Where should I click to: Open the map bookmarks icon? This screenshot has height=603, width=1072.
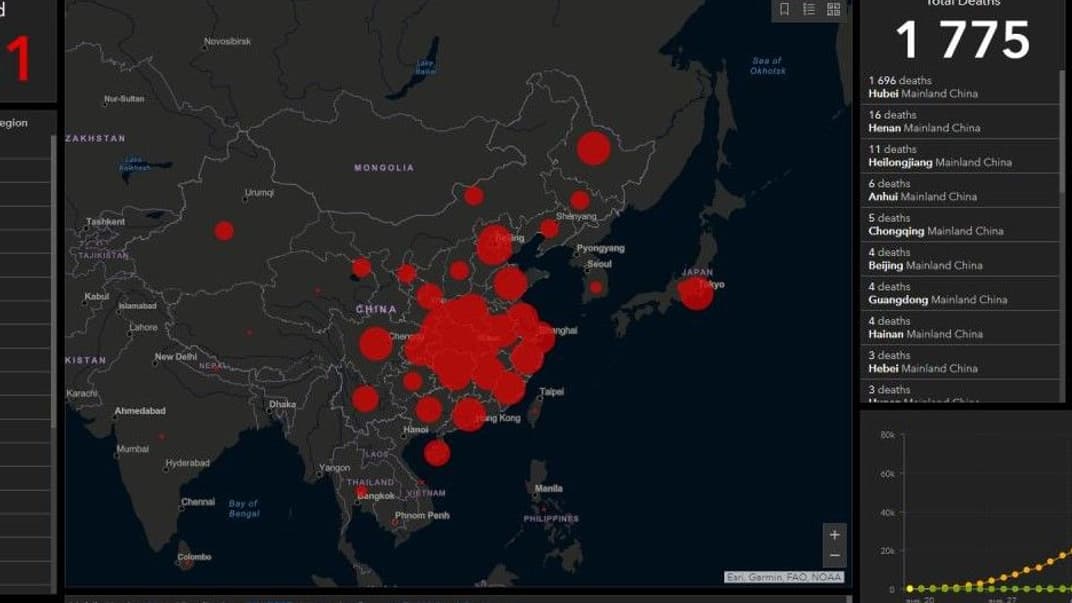(x=785, y=9)
